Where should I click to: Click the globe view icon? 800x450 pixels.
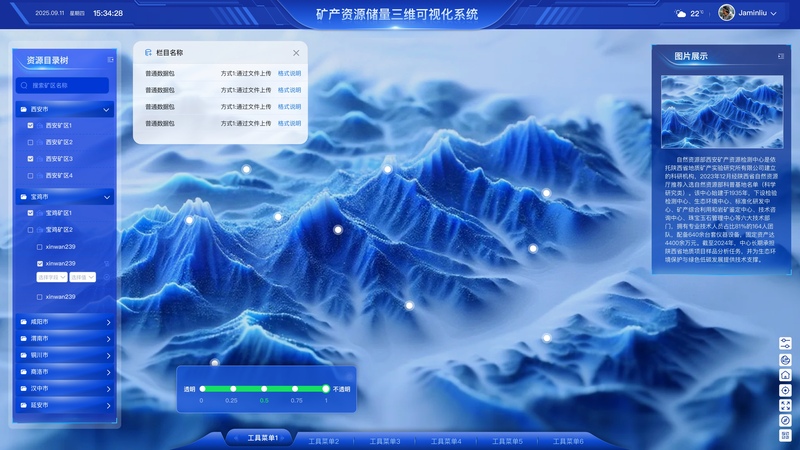785,360
